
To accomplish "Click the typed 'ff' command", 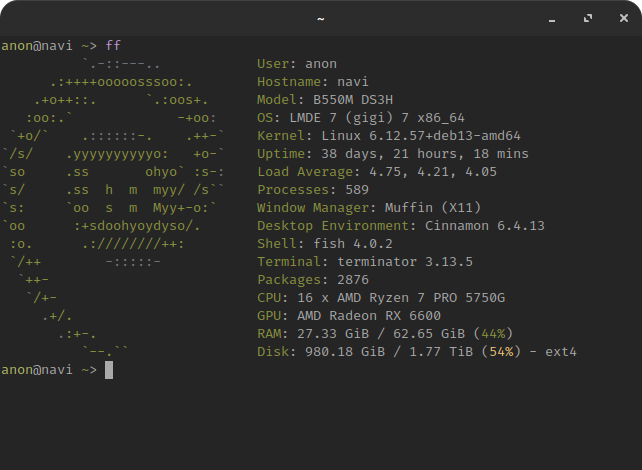I will tap(113, 45).
